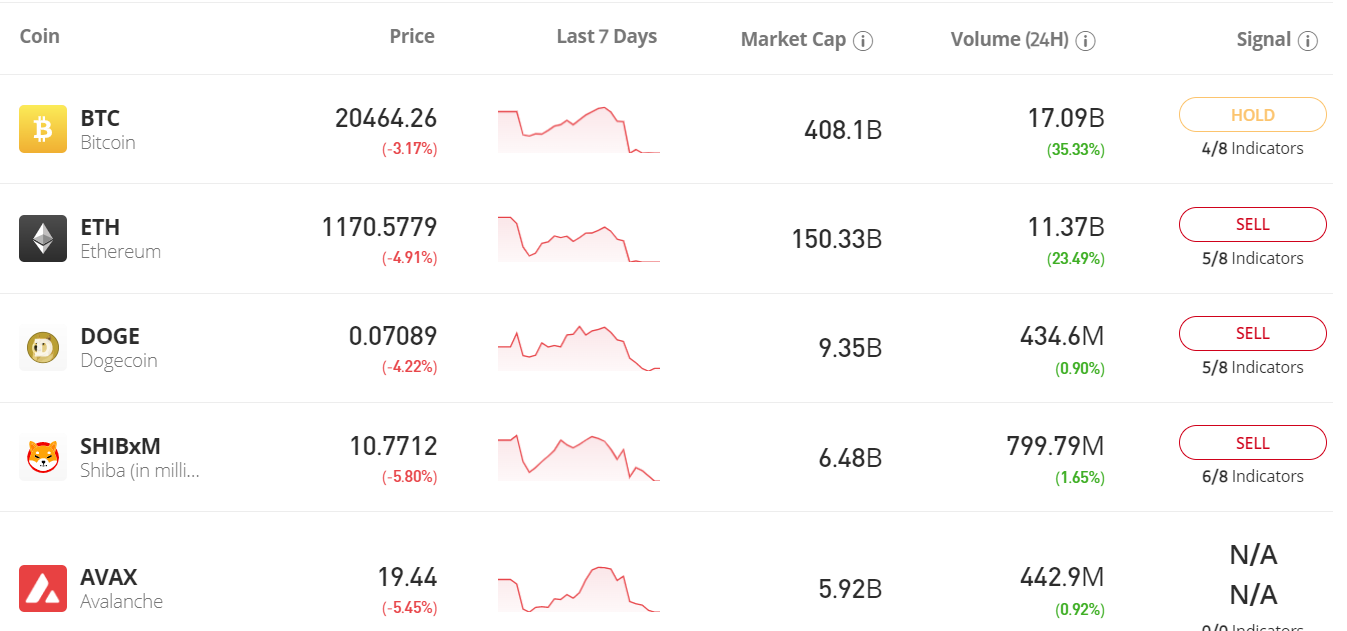This screenshot has width=1347, height=631.
Task: Click the Dogecoin coin icon
Action: [x=44, y=347]
